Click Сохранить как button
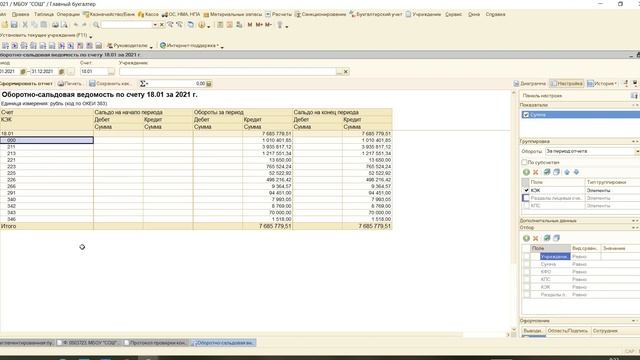Viewport: 640px width, 360px height. tap(110, 84)
